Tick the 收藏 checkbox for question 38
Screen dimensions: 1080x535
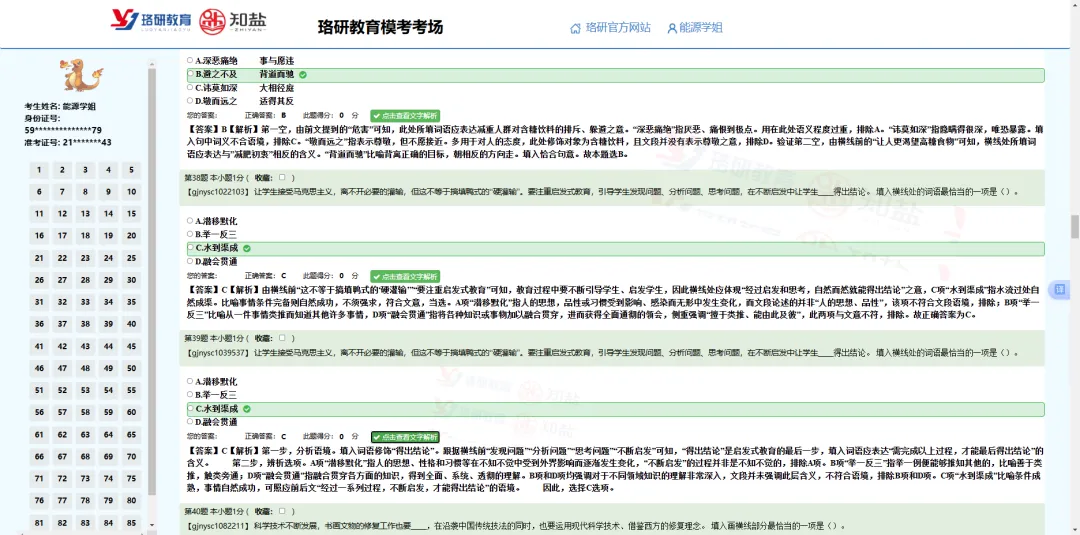click(x=282, y=177)
